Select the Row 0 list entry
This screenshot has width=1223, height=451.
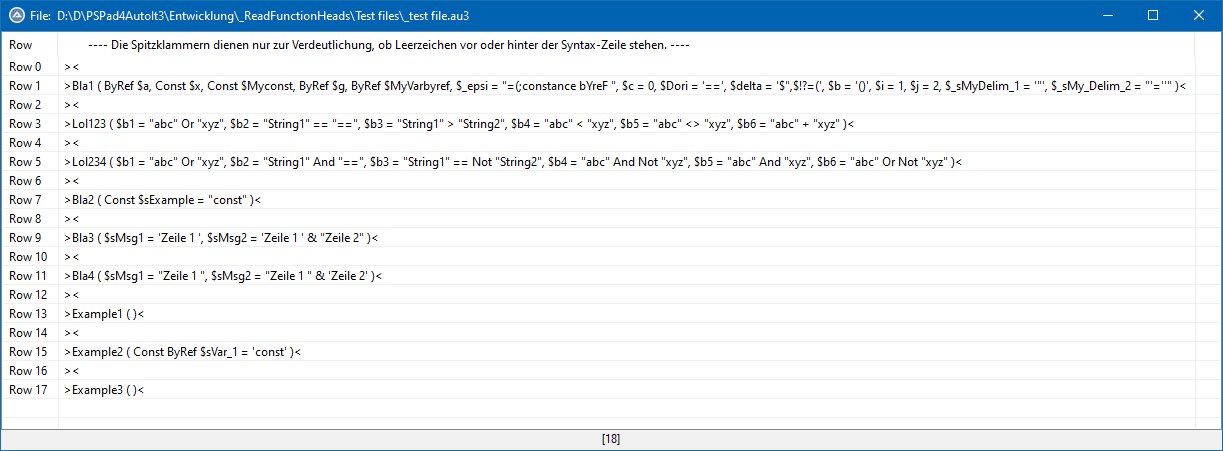click(x=26, y=67)
